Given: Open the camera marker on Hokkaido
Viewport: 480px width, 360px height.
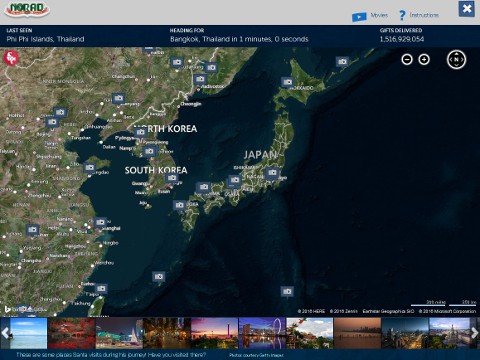Looking at the screenshot, I should pos(287,82).
